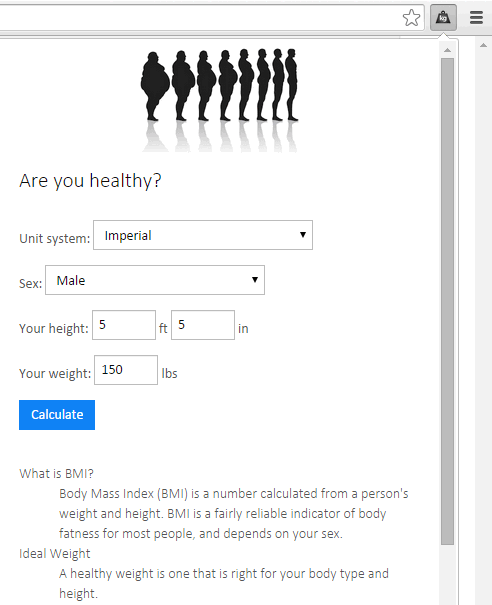Click the page scrollbar up arrow
Screen dimensions: 492x605
tap(484, 46)
